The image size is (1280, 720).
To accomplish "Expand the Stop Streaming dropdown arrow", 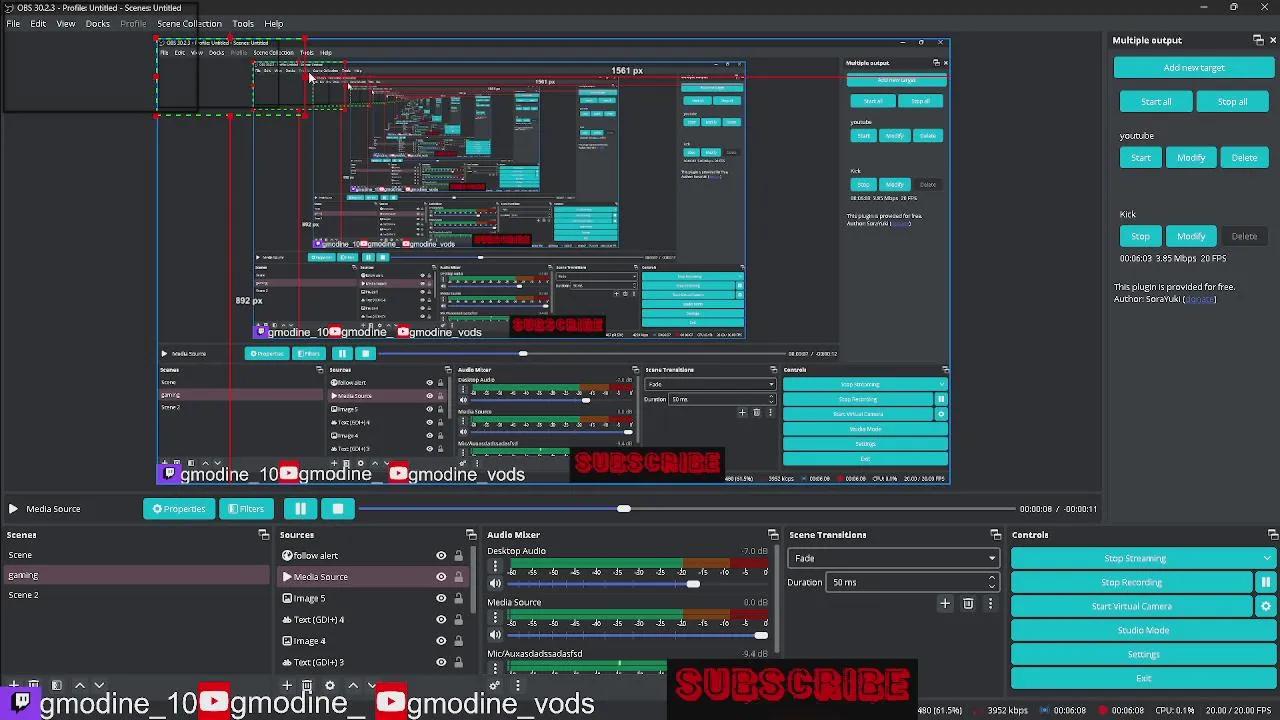I will click(x=1267, y=558).
